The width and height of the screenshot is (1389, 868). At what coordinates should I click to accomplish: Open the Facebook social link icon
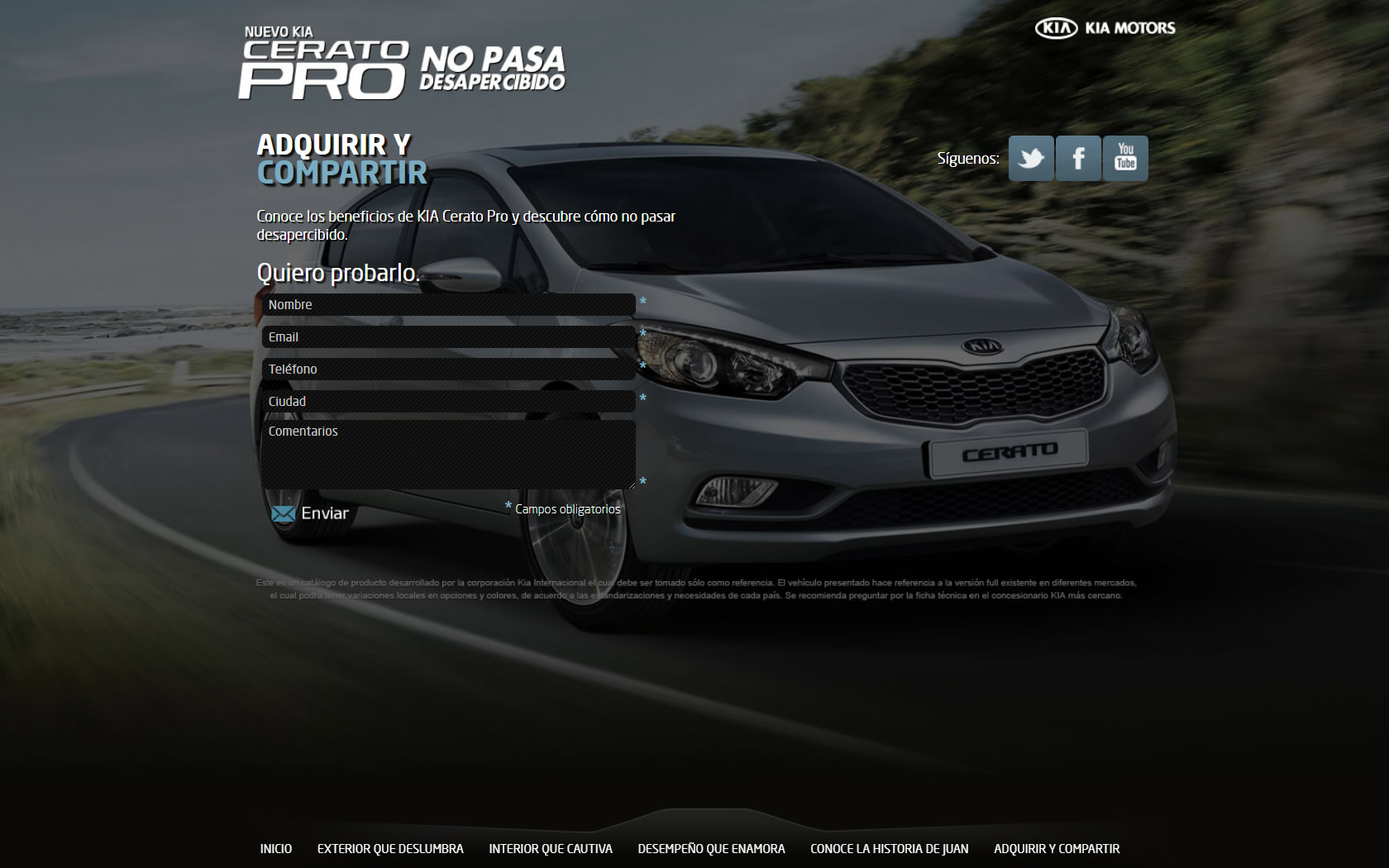coord(1078,158)
